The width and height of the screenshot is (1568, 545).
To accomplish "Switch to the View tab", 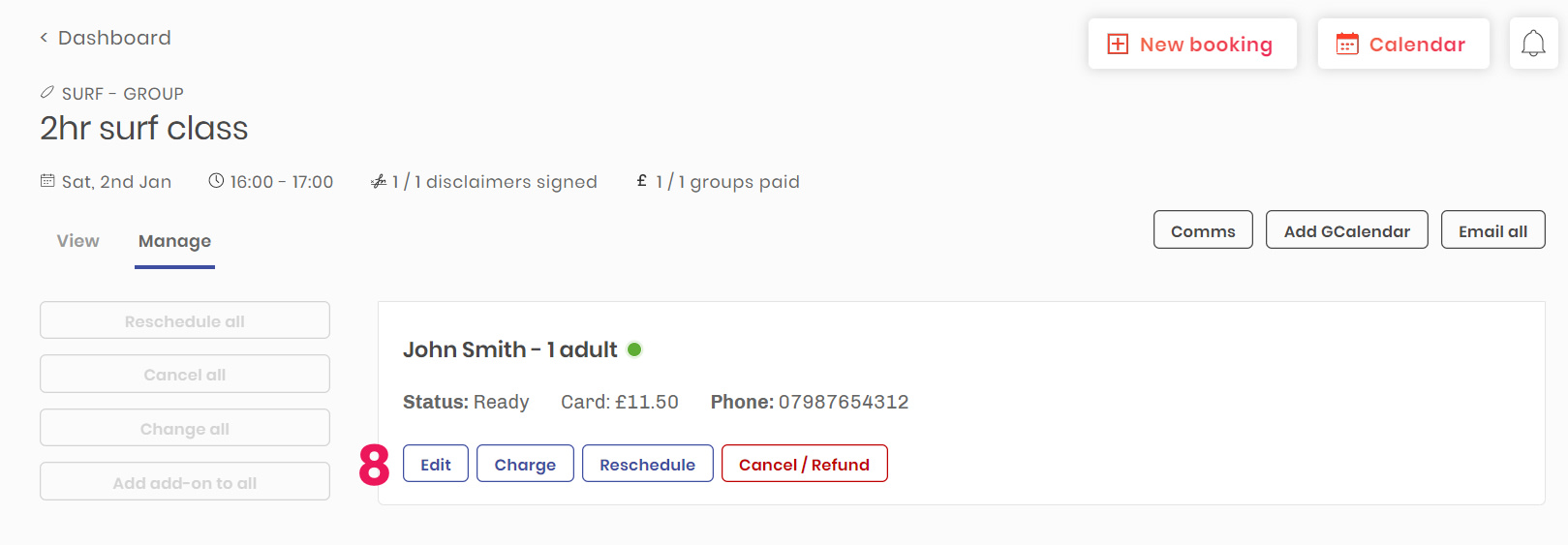I will point(77,241).
